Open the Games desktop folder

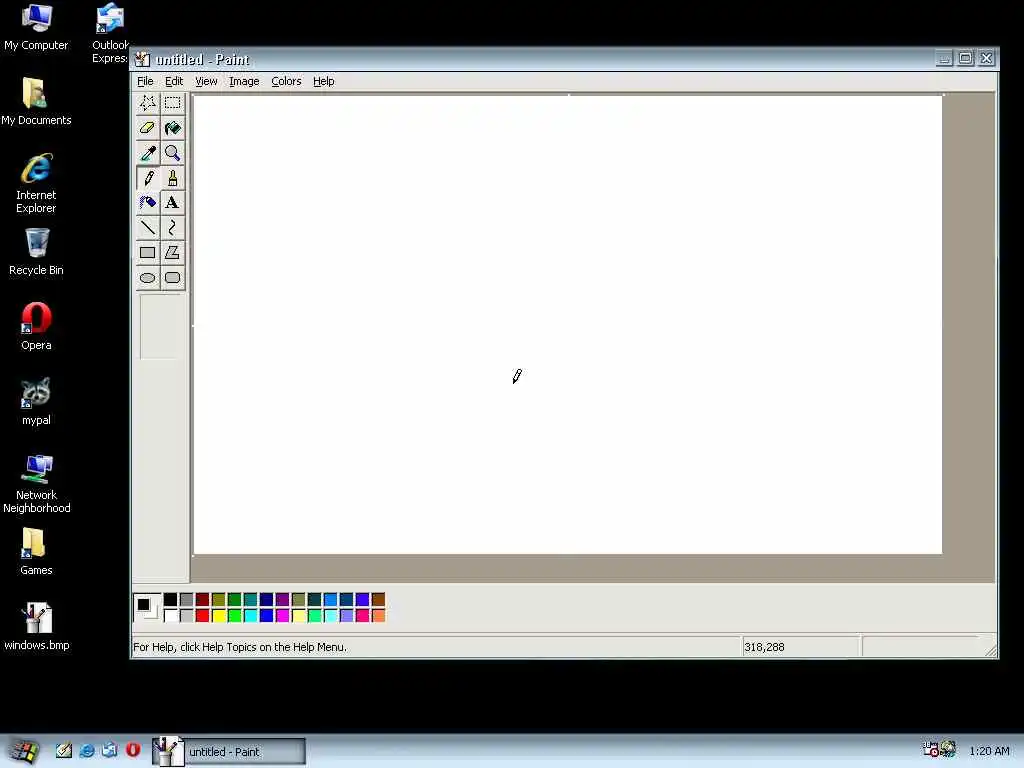36,552
